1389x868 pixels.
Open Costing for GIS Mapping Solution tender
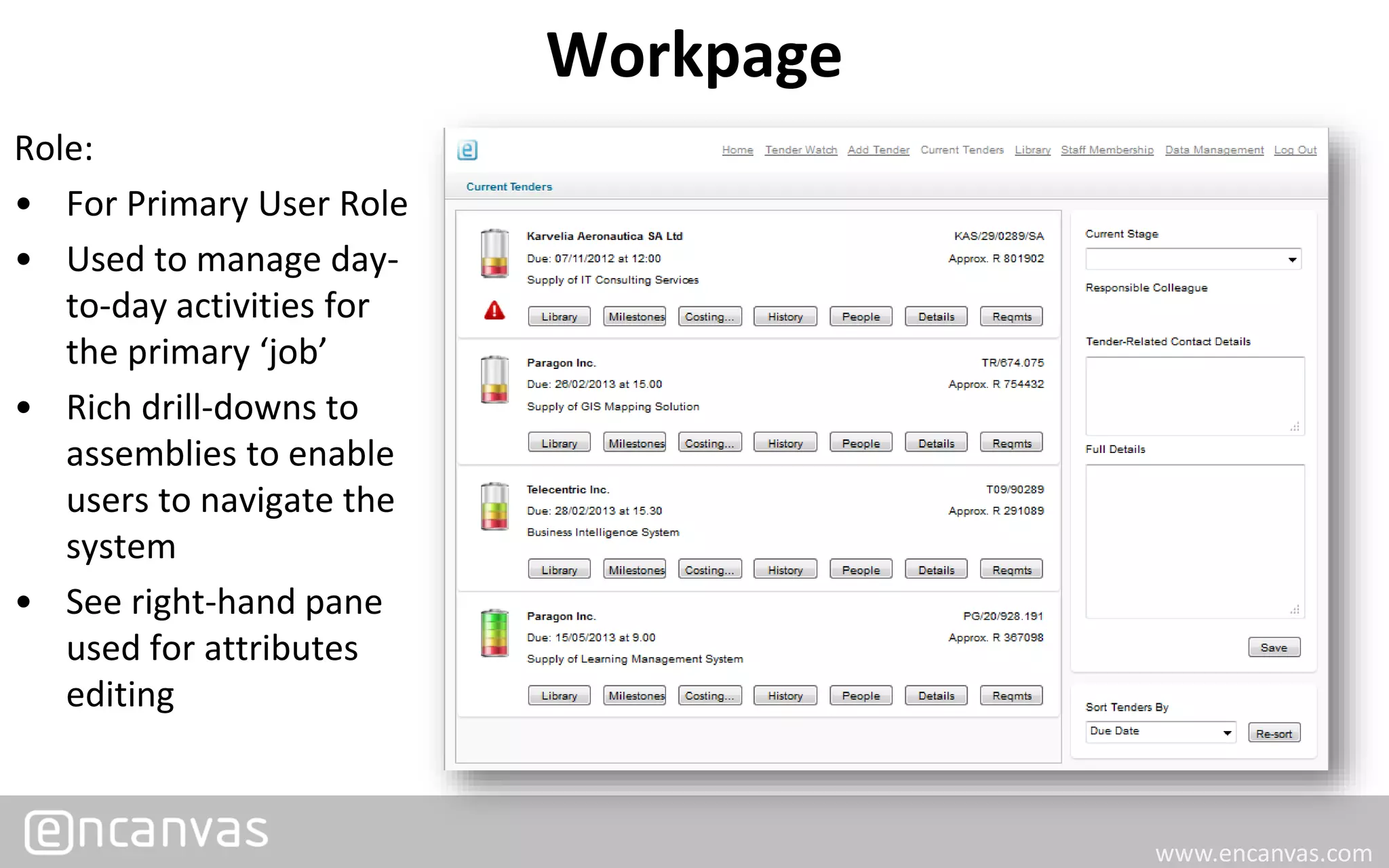(710, 443)
